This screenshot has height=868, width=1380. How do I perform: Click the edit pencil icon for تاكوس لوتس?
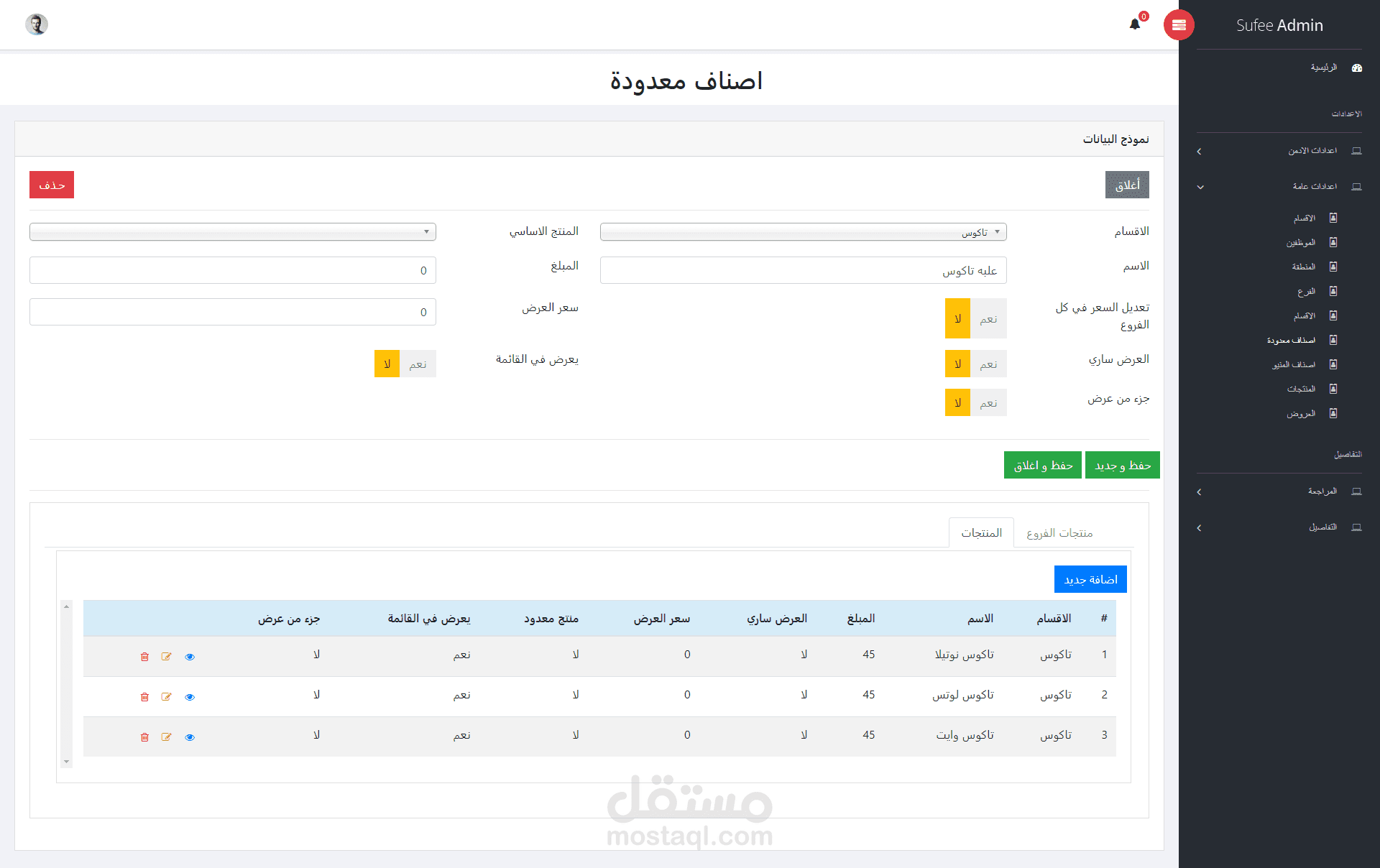(167, 697)
